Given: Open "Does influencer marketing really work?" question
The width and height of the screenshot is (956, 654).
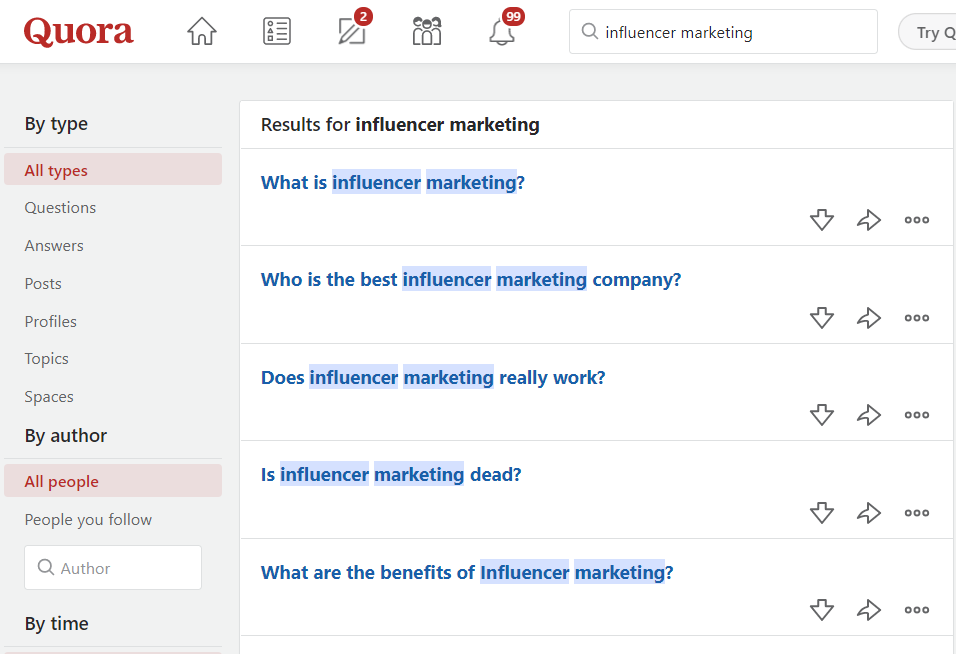Looking at the screenshot, I should 433,377.
